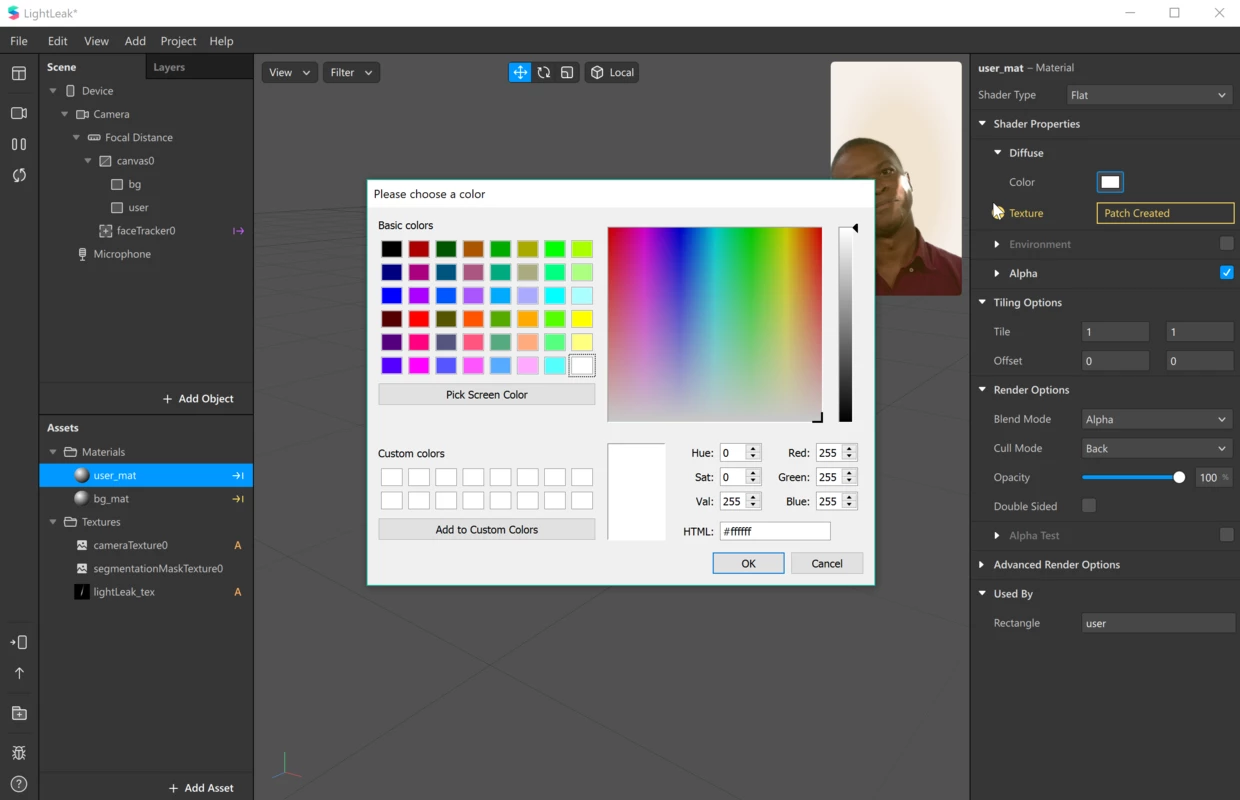Select the move/translate manipulator tool
This screenshot has height=800, width=1240.
point(519,72)
